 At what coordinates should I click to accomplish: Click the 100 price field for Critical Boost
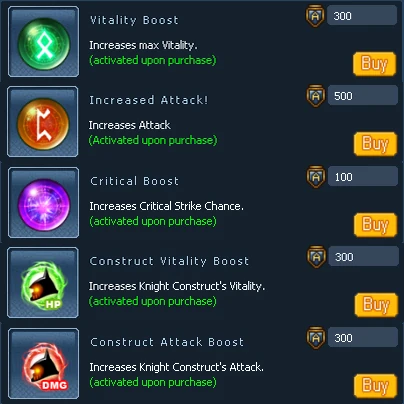(x=363, y=177)
